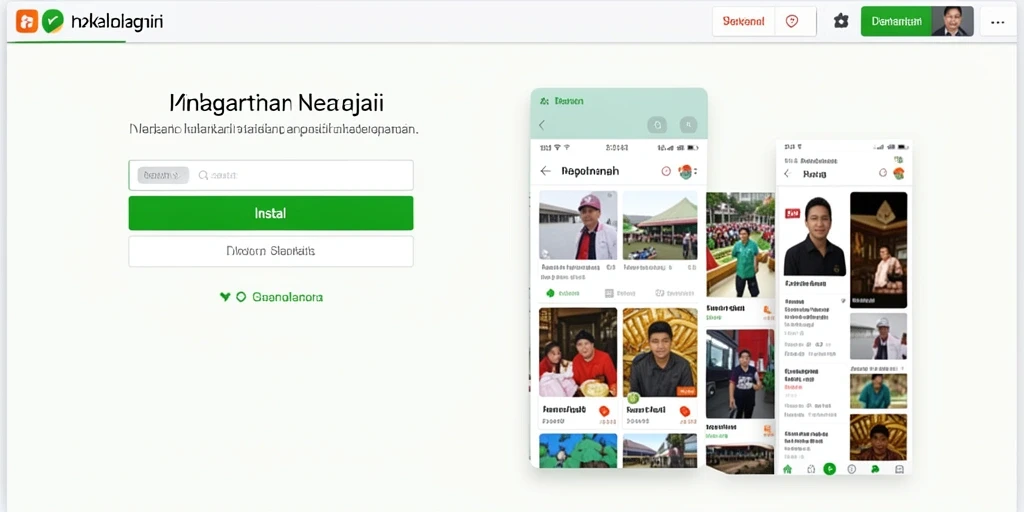The width and height of the screenshot is (1024, 512).
Task: Click green round badge below gold photo
Action: [632, 398]
